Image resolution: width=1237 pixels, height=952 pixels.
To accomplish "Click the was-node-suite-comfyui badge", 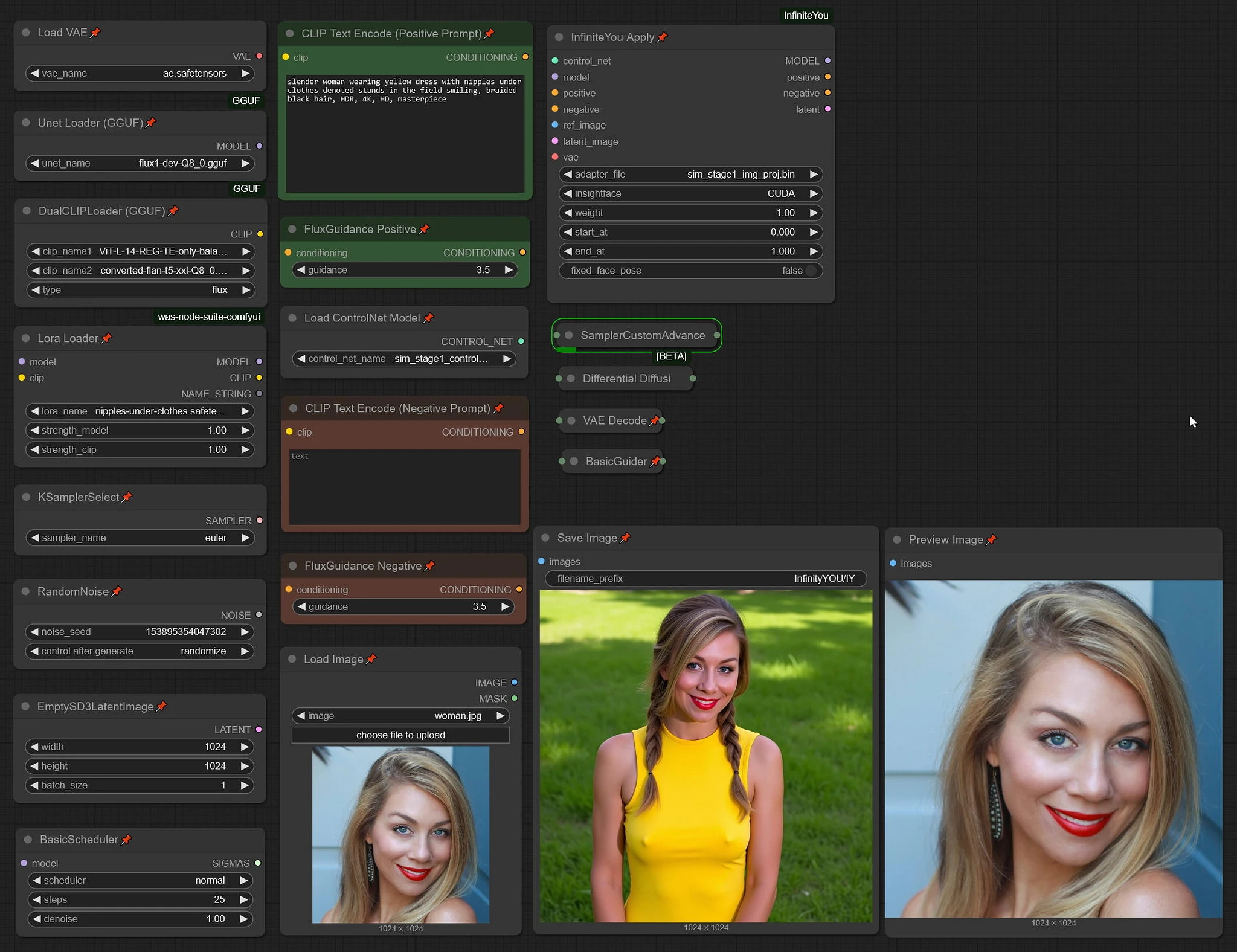I will [209, 317].
